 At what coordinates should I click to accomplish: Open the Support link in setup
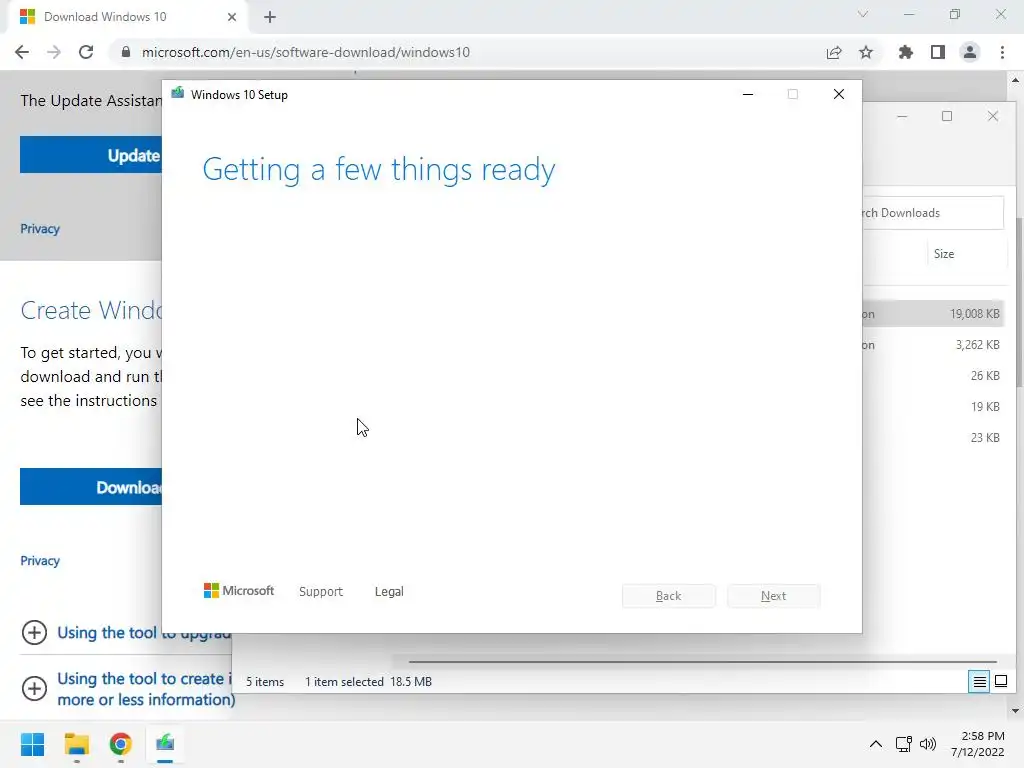tap(321, 592)
